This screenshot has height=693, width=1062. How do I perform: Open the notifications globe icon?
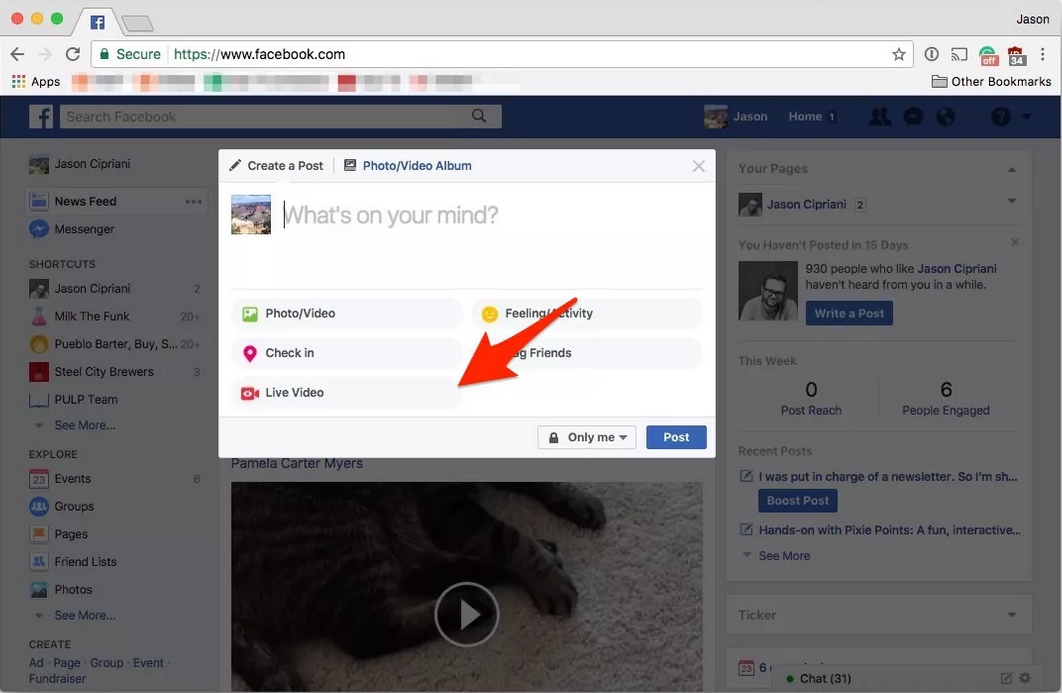pyautogui.click(x=946, y=116)
